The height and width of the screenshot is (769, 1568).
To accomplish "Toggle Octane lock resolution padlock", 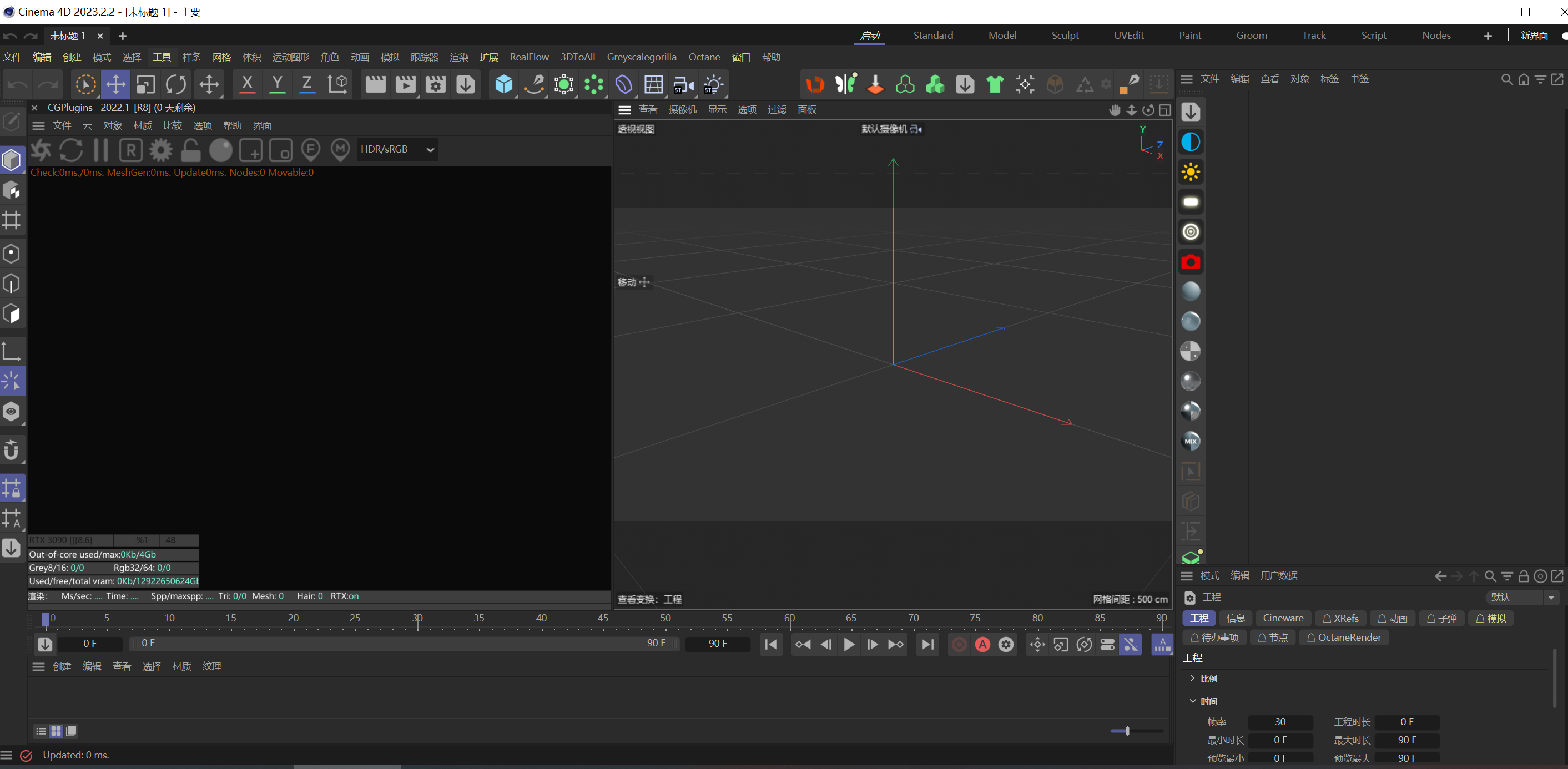I will point(190,150).
